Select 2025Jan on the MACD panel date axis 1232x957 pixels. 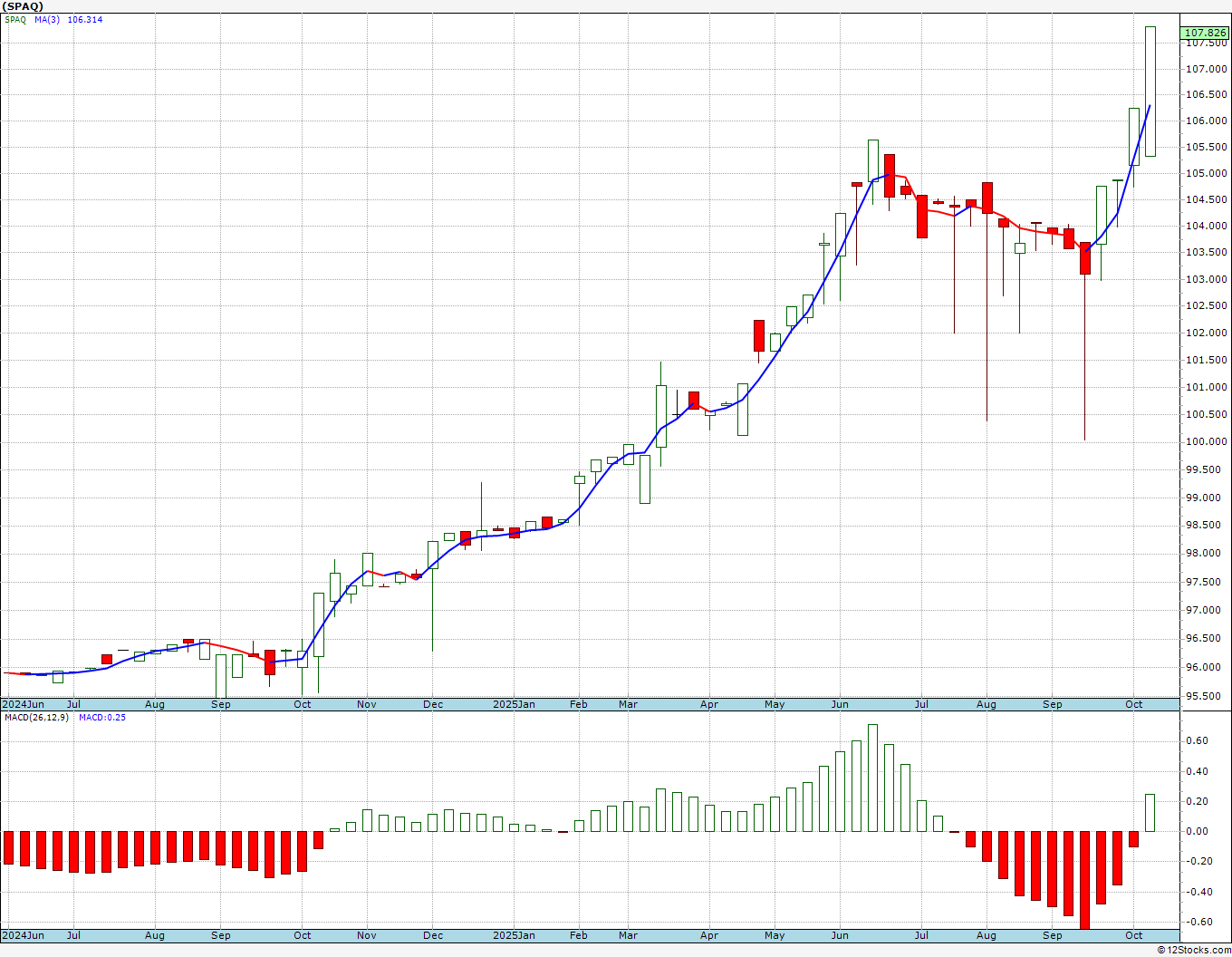(514, 935)
